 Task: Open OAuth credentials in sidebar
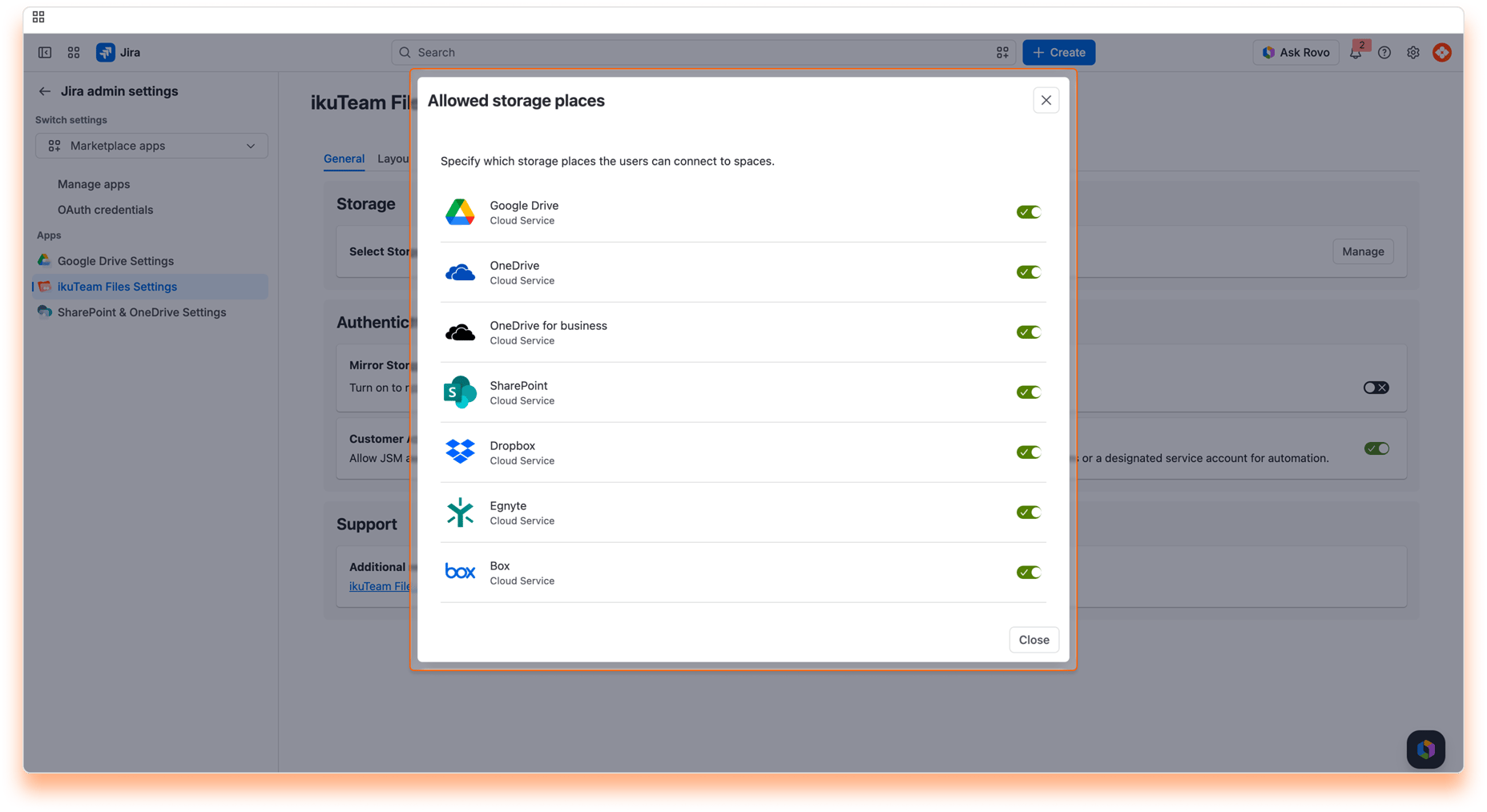[x=105, y=210]
